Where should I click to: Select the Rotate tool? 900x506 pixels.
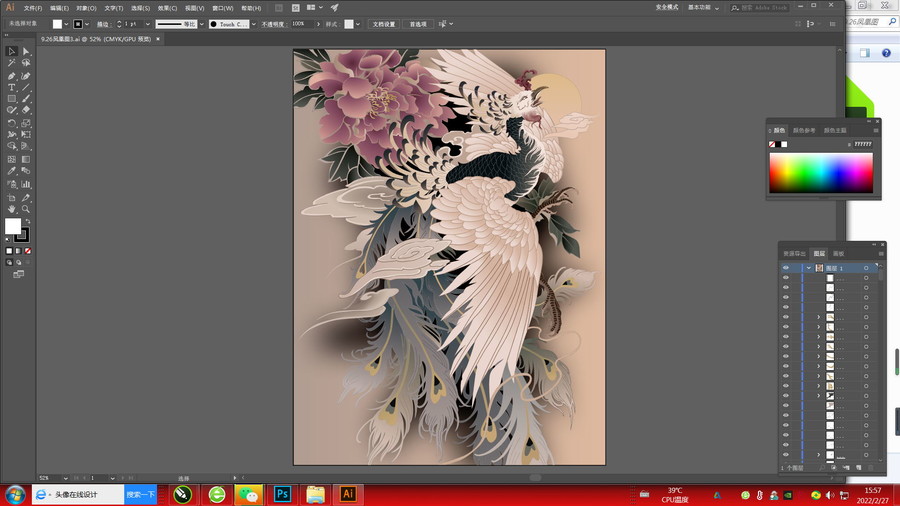click(11, 123)
